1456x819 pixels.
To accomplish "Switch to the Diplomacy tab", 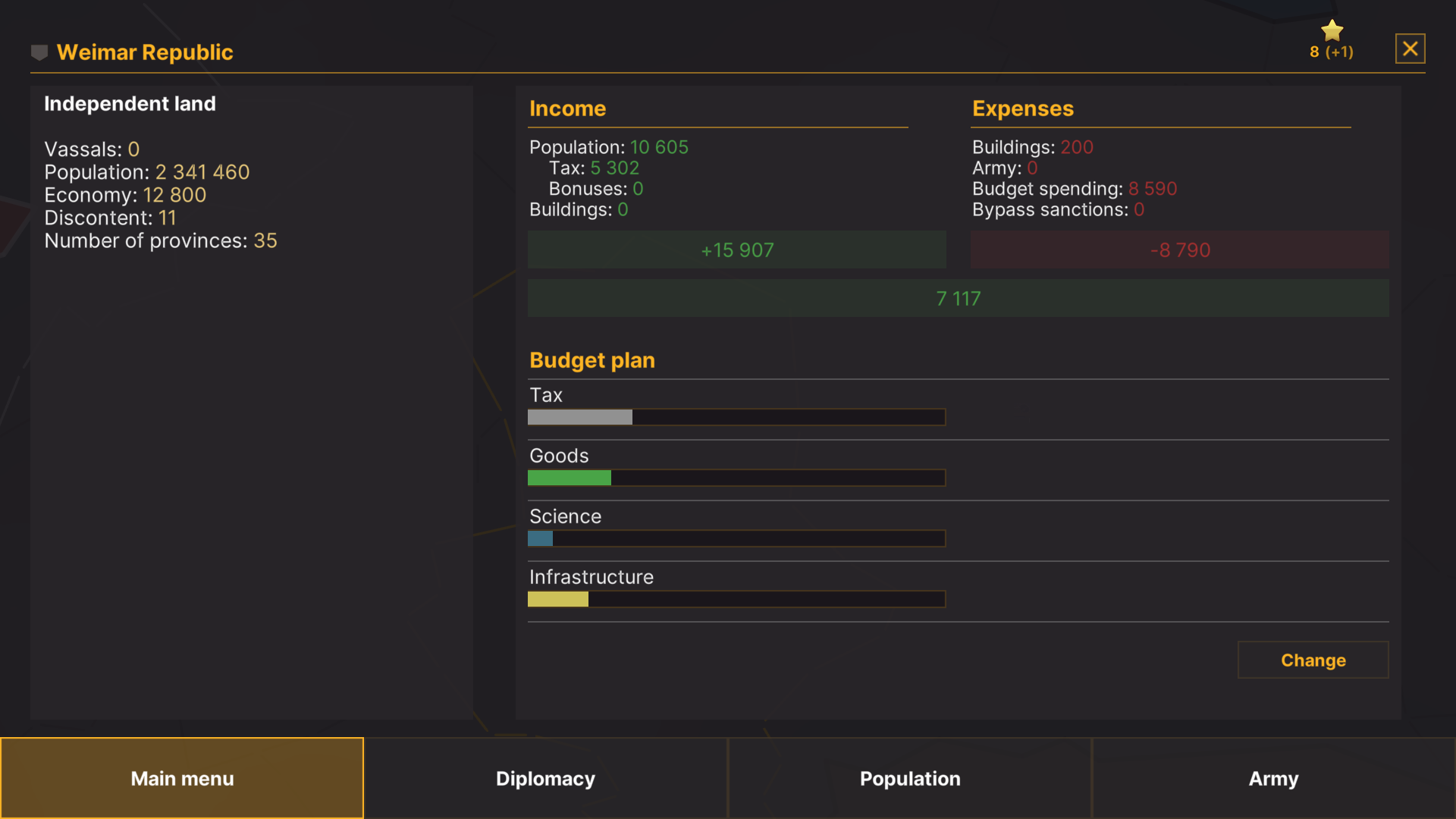I will point(545,778).
